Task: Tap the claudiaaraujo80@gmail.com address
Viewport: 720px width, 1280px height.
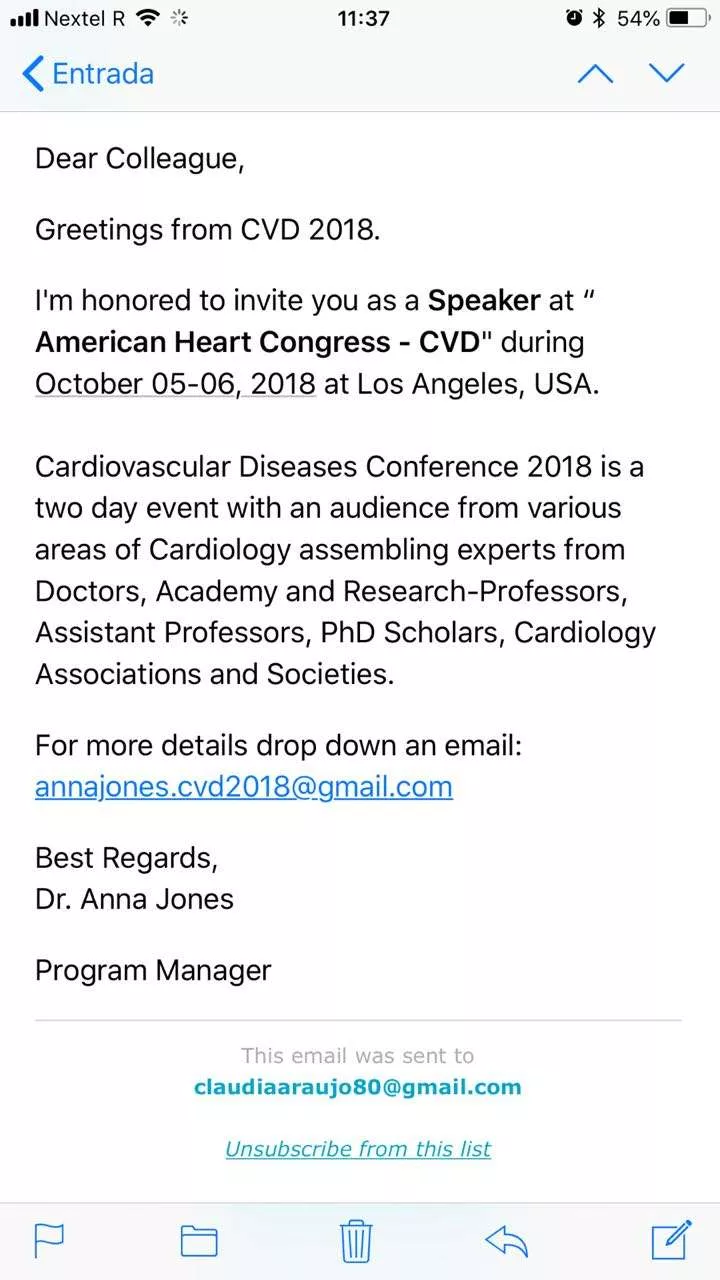Action: (x=358, y=1087)
